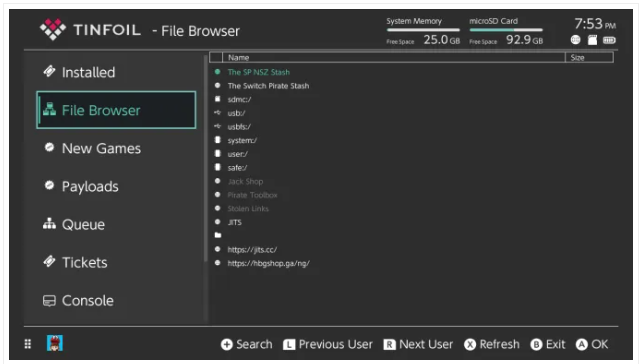Click the user:/ storage icon

(x=218, y=154)
